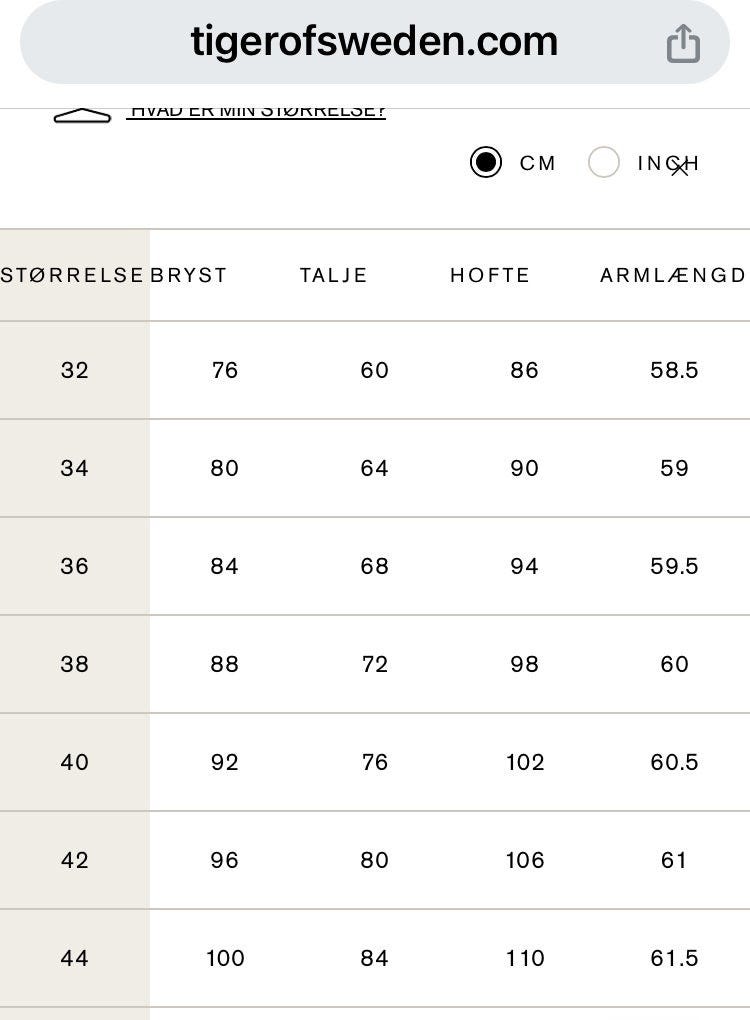Open the 'Hvad er min størrelse?' link
Image resolution: width=750 pixels, height=1020 pixels.
click(256, 111)
